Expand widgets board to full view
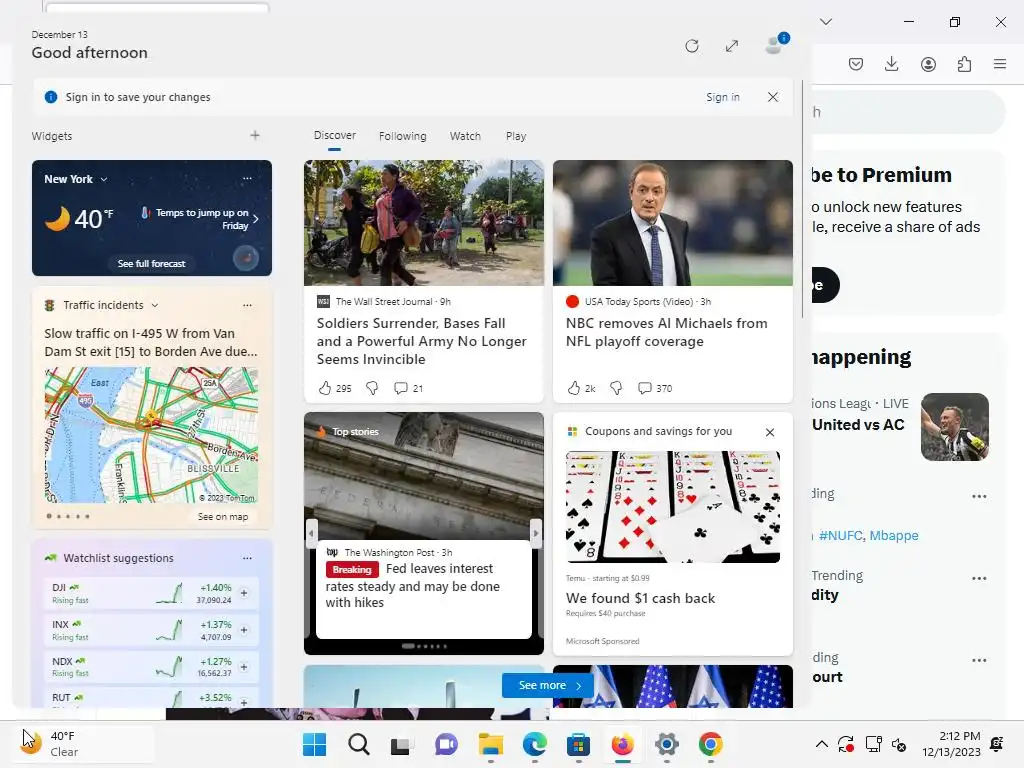This screenshot has width=1024, height=768. click(731, 46)
